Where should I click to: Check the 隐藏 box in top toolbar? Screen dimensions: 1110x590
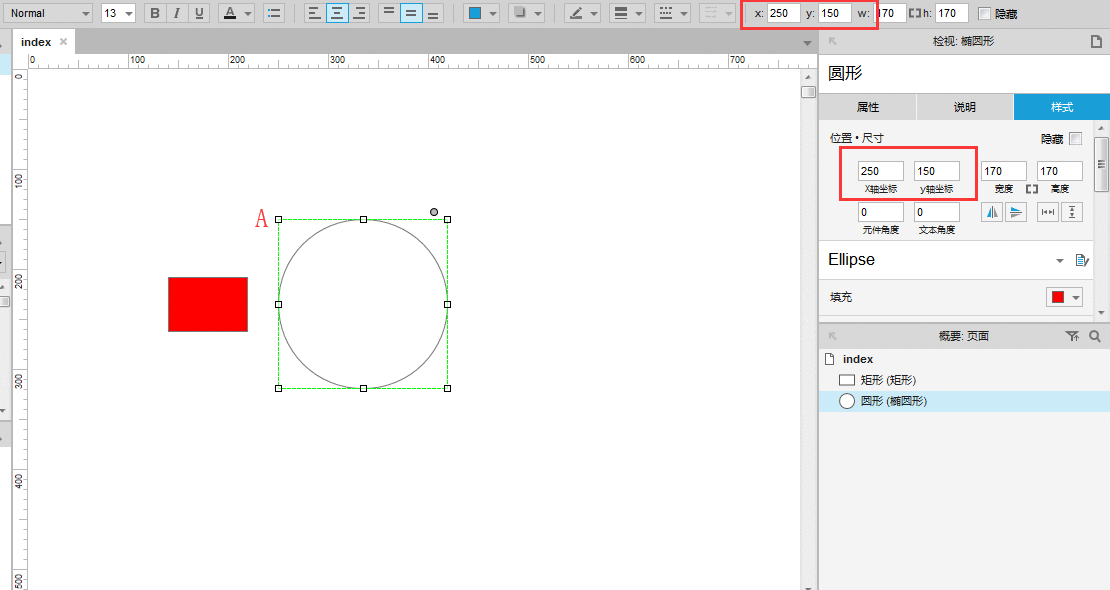pos(984,13)
